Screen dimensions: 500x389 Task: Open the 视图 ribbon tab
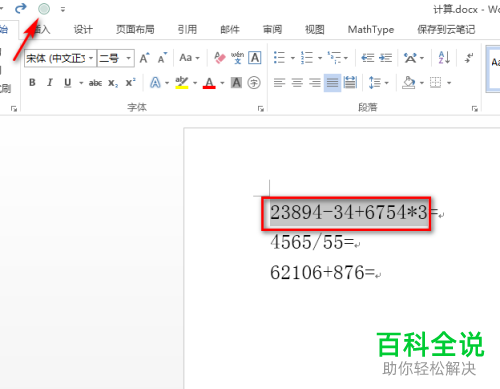(x=315, y=30)
